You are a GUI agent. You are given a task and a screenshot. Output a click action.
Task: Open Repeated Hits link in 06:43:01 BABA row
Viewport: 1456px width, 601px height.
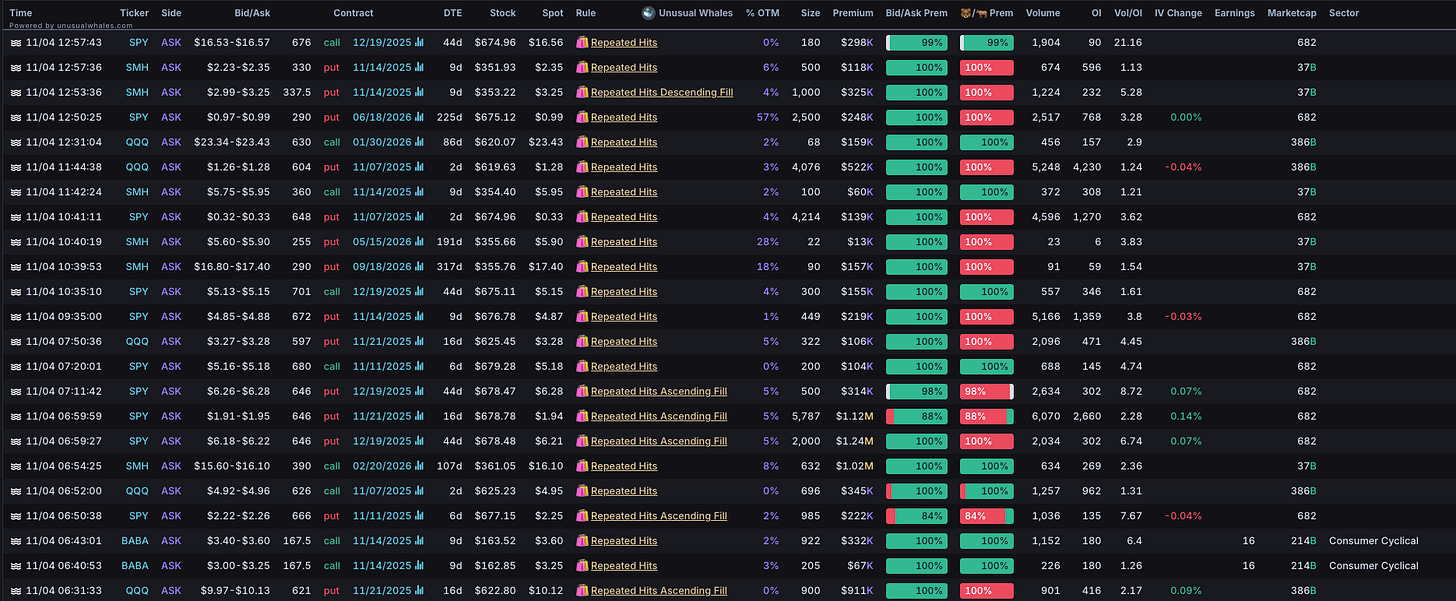coord(624,541)
